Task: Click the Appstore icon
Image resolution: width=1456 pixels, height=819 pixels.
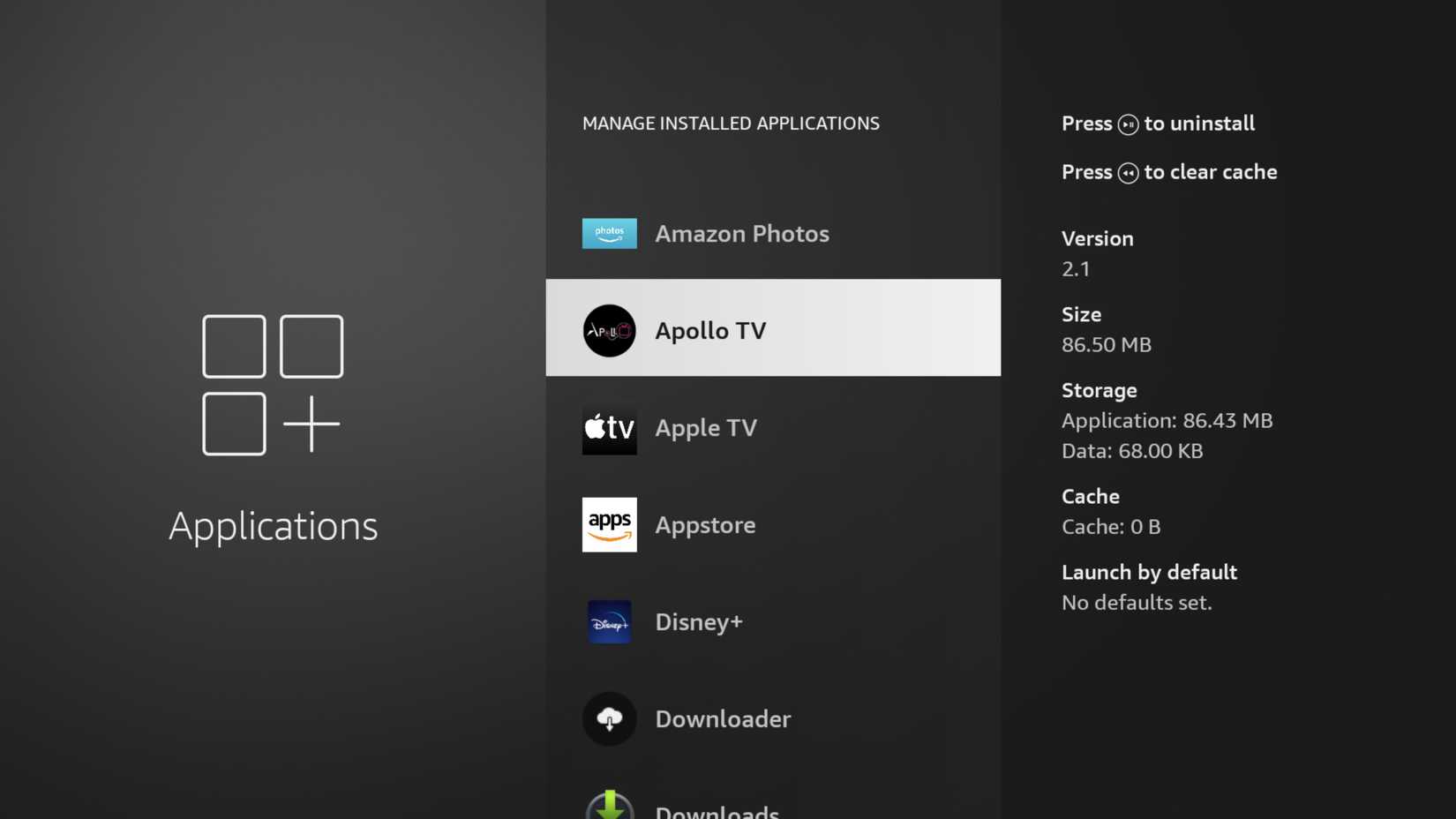Action: coord(609,525)
